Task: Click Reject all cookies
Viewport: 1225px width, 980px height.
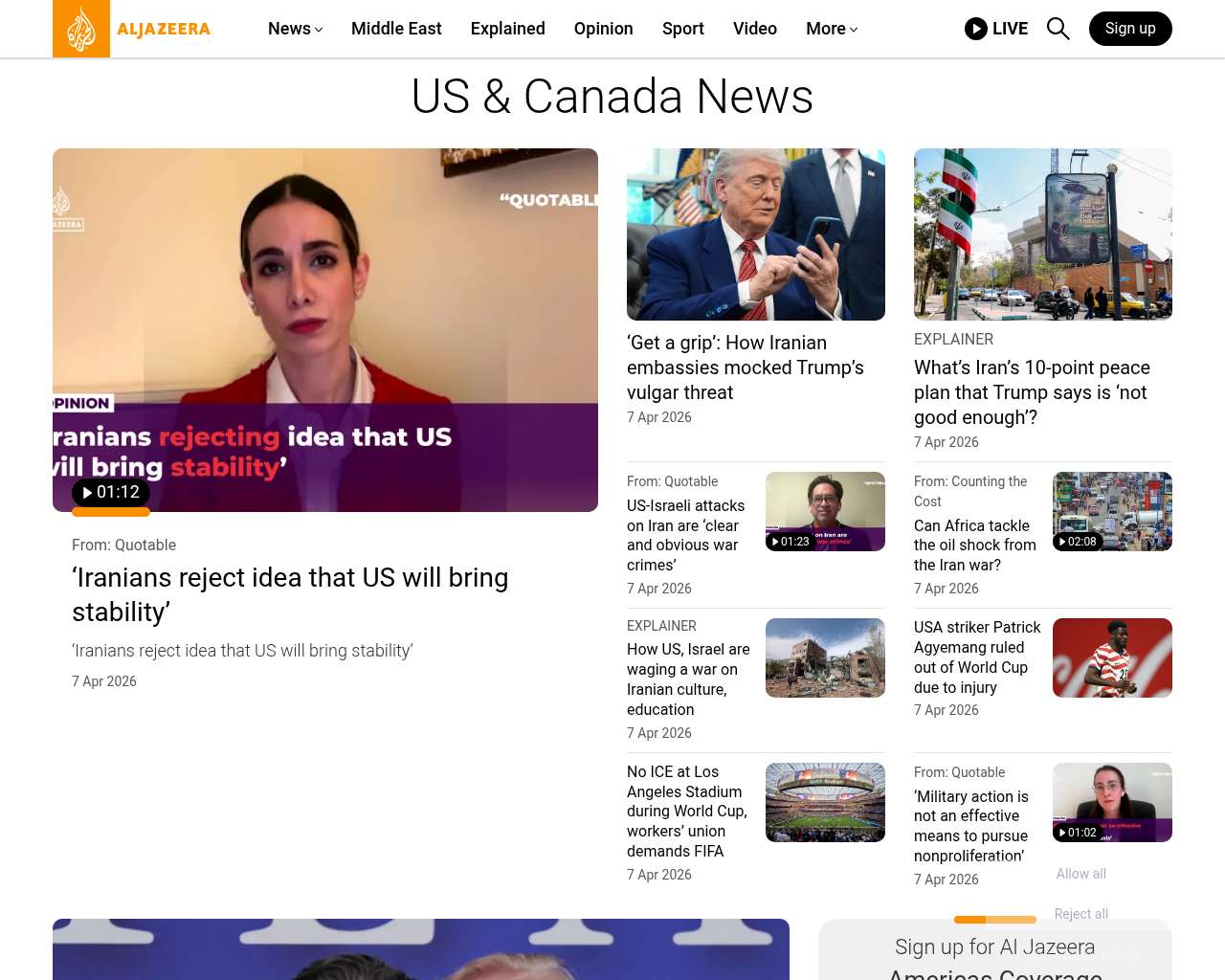Action: pos(1081,914)
